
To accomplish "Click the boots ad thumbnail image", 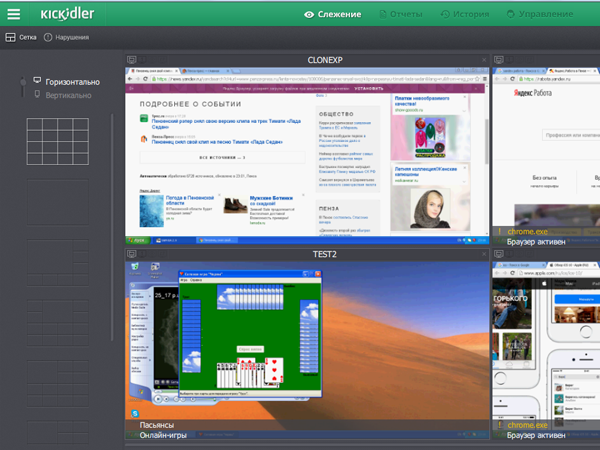I will coord(235,205).
